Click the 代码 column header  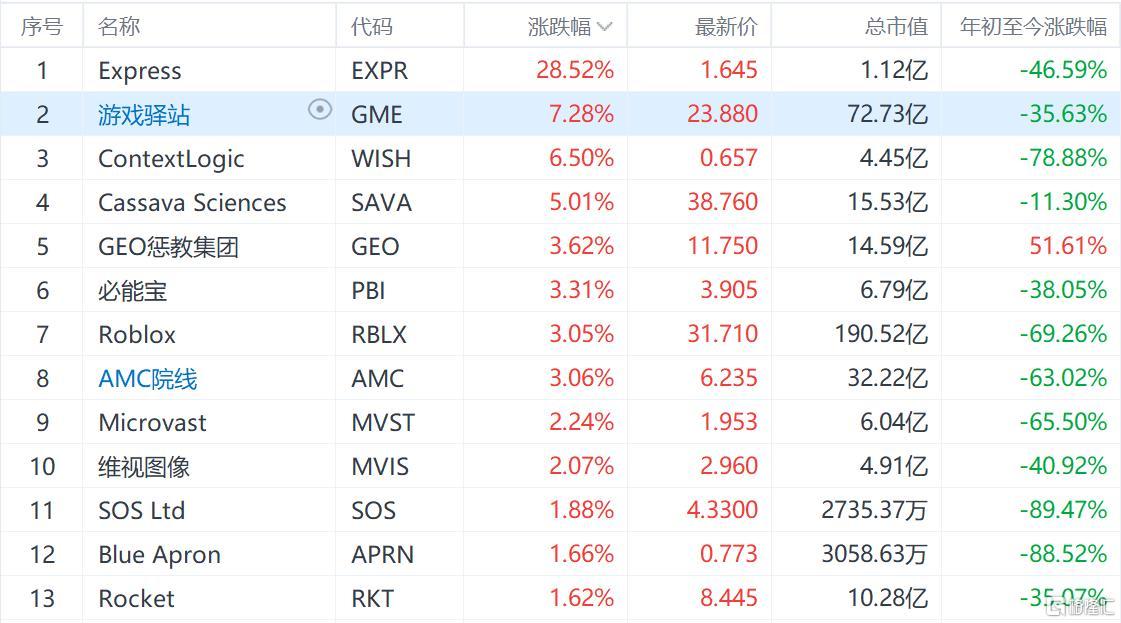(372, 26)
